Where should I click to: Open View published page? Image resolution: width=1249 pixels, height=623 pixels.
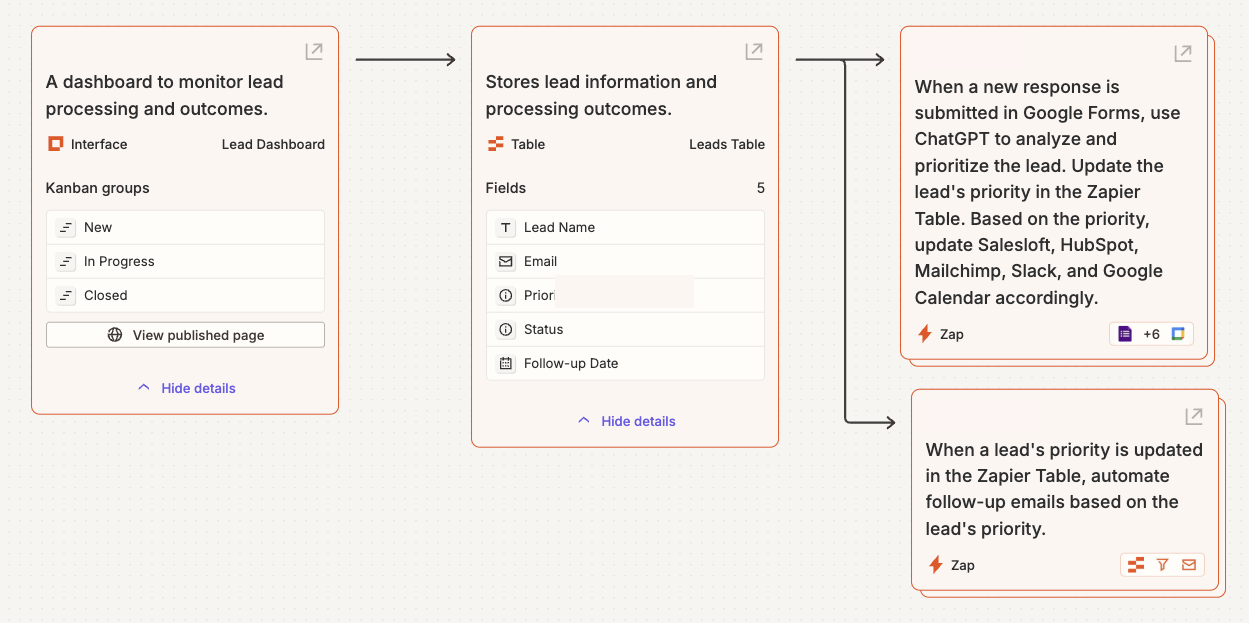click(x=185, y=335)
